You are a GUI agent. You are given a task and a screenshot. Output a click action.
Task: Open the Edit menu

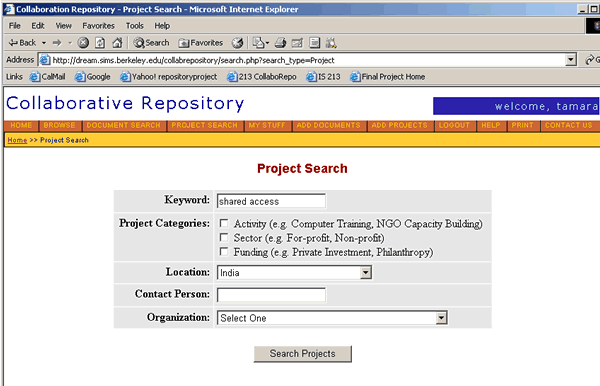click(38, 26)
